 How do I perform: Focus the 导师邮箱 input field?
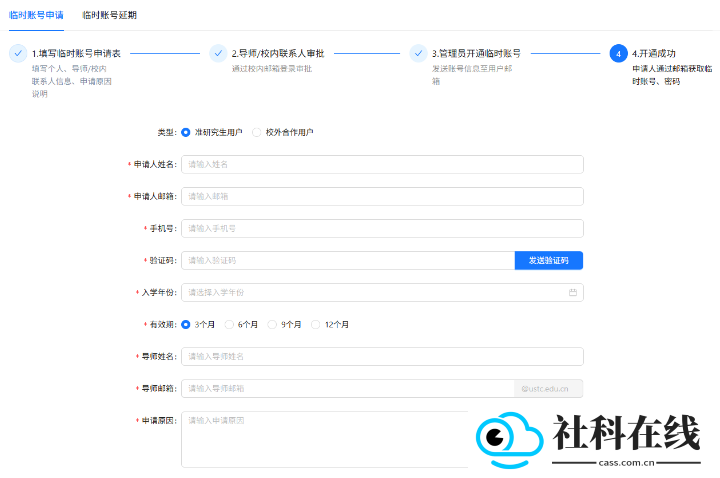click(348, 388)
